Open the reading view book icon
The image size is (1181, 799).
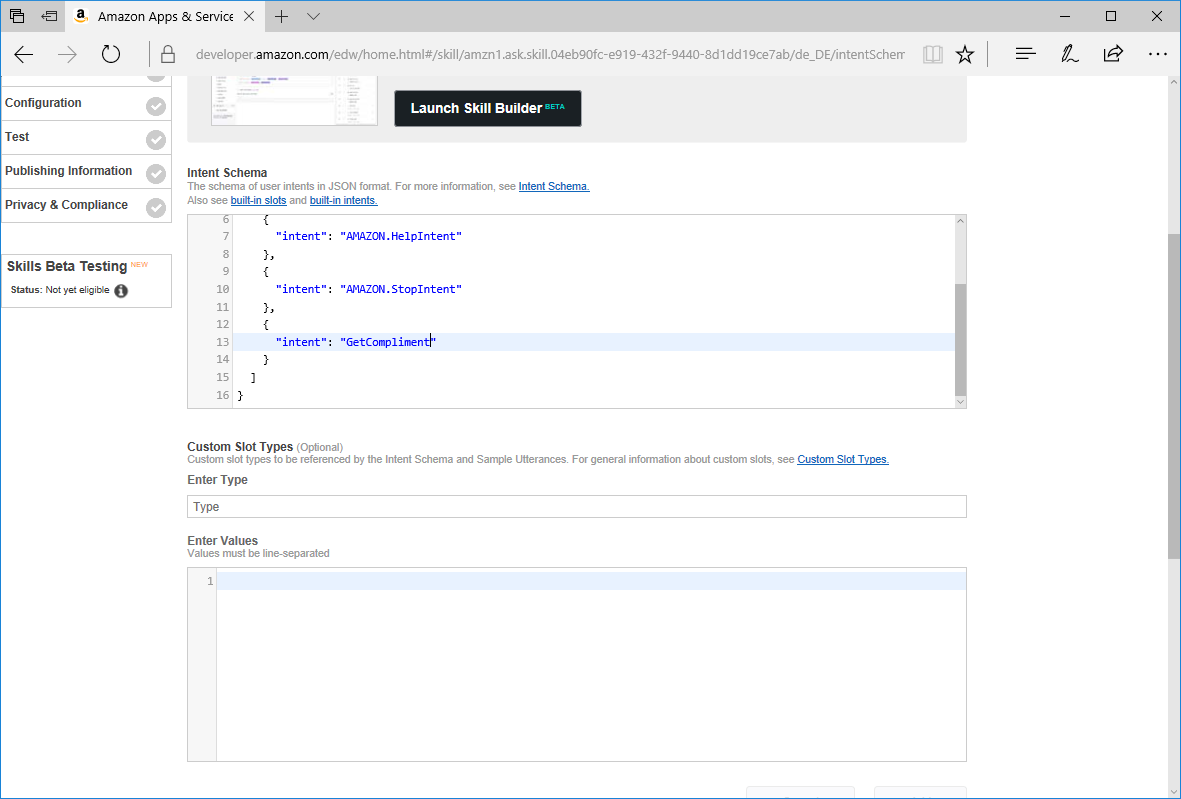932,55
